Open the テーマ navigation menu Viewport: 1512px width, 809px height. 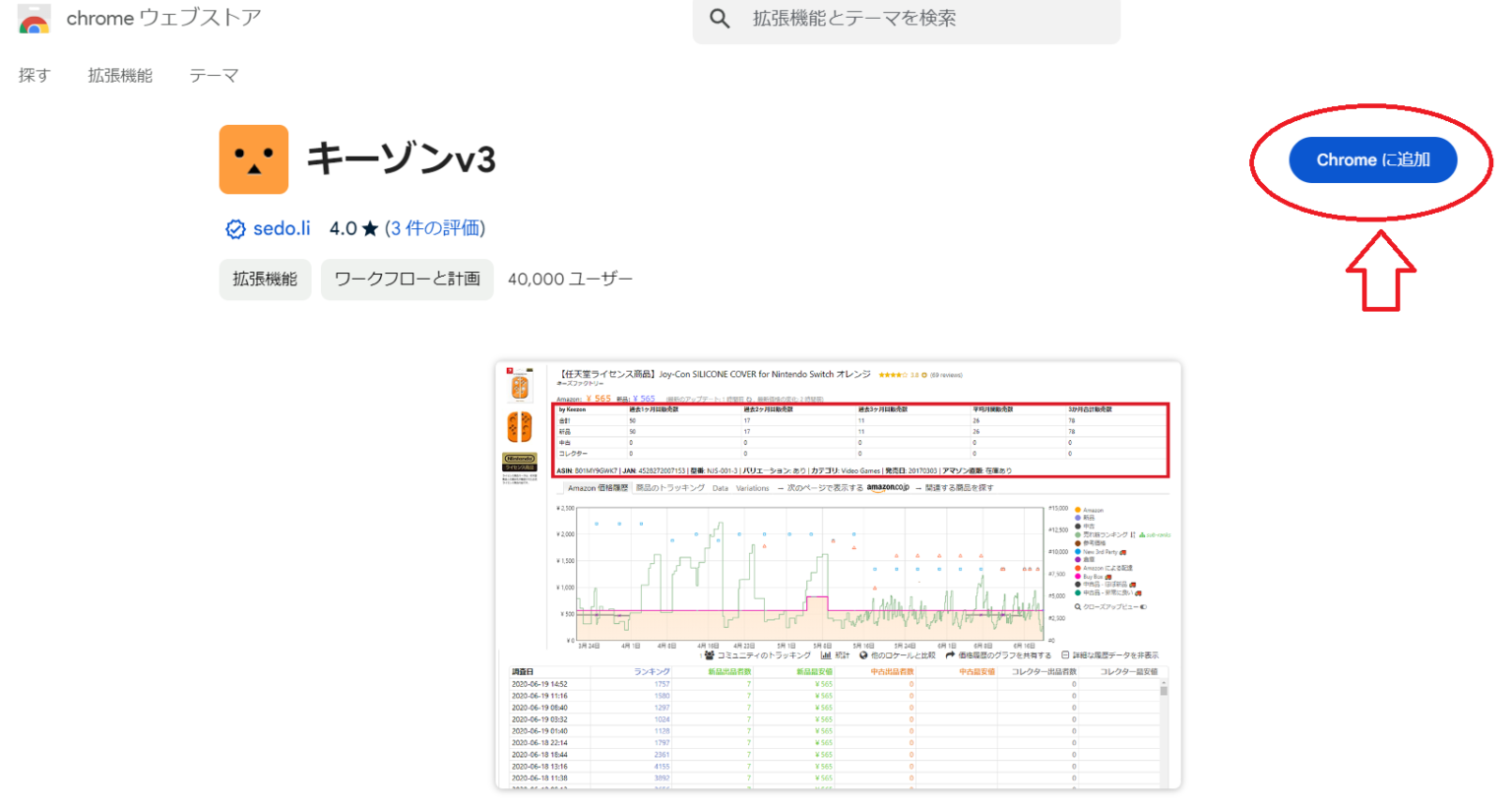click(214, 75)
